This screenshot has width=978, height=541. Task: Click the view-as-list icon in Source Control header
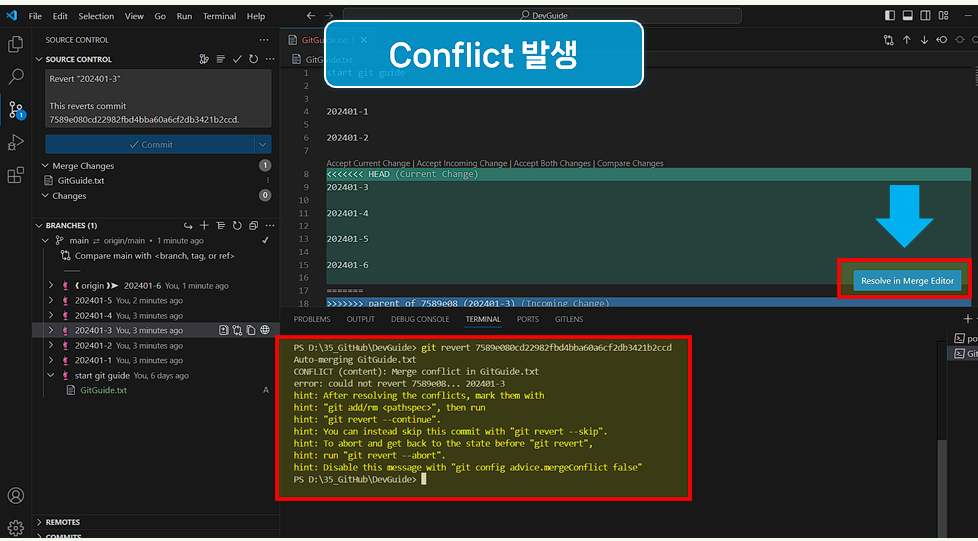(221, 59)
